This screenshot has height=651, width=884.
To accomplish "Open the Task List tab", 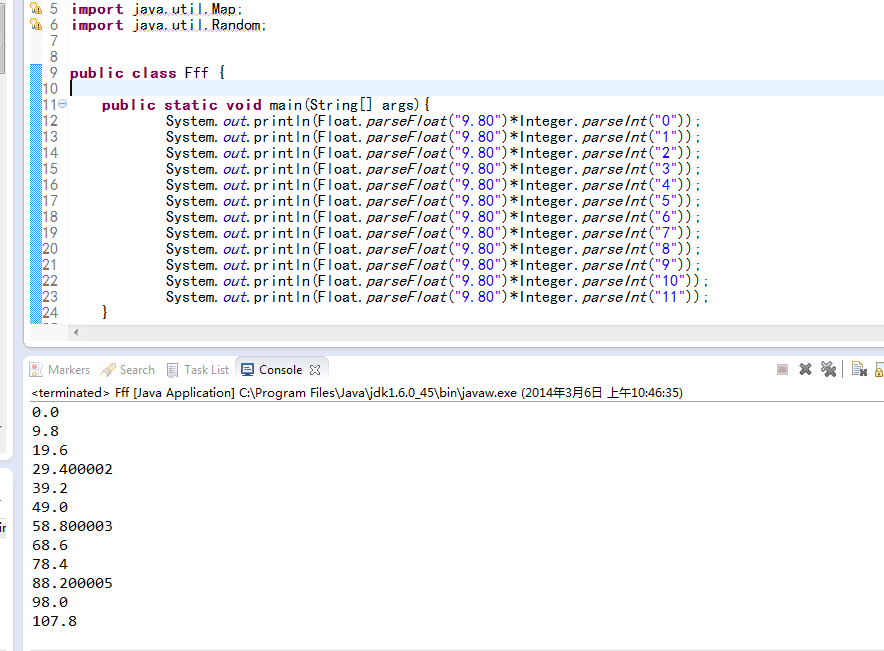I will click(x=198, y=370).
